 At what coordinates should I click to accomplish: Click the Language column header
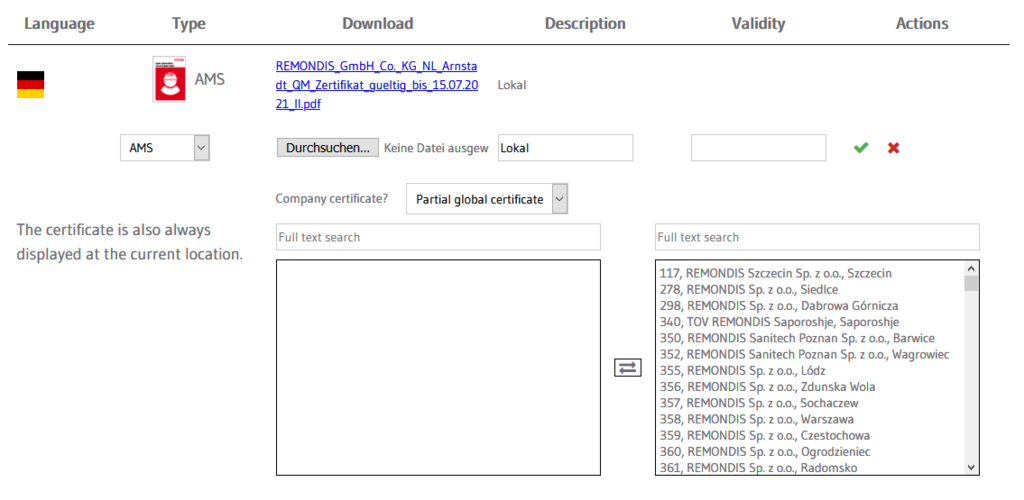59,24
